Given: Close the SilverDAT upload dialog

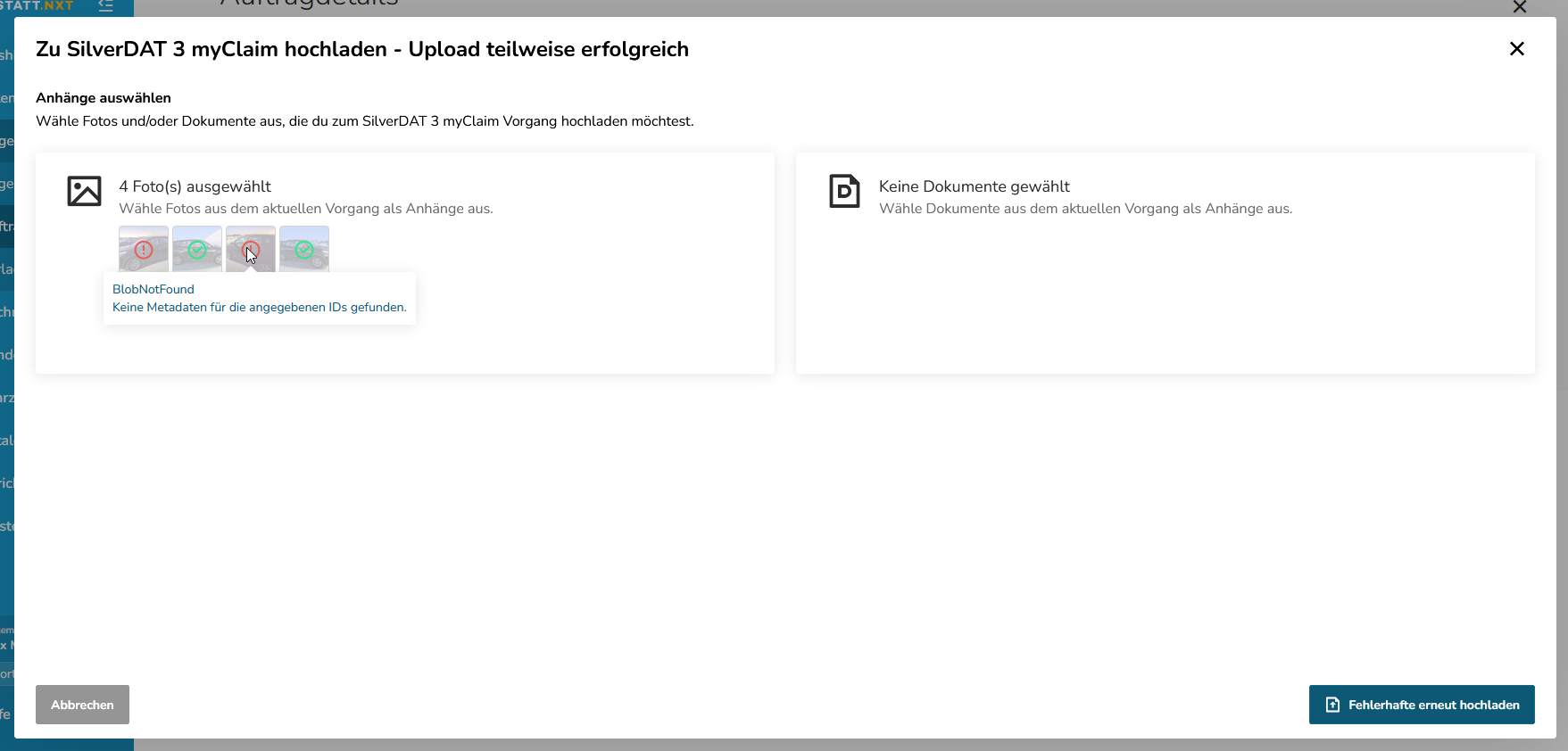Looking at the screenshot, I should tap(1516, 49).
